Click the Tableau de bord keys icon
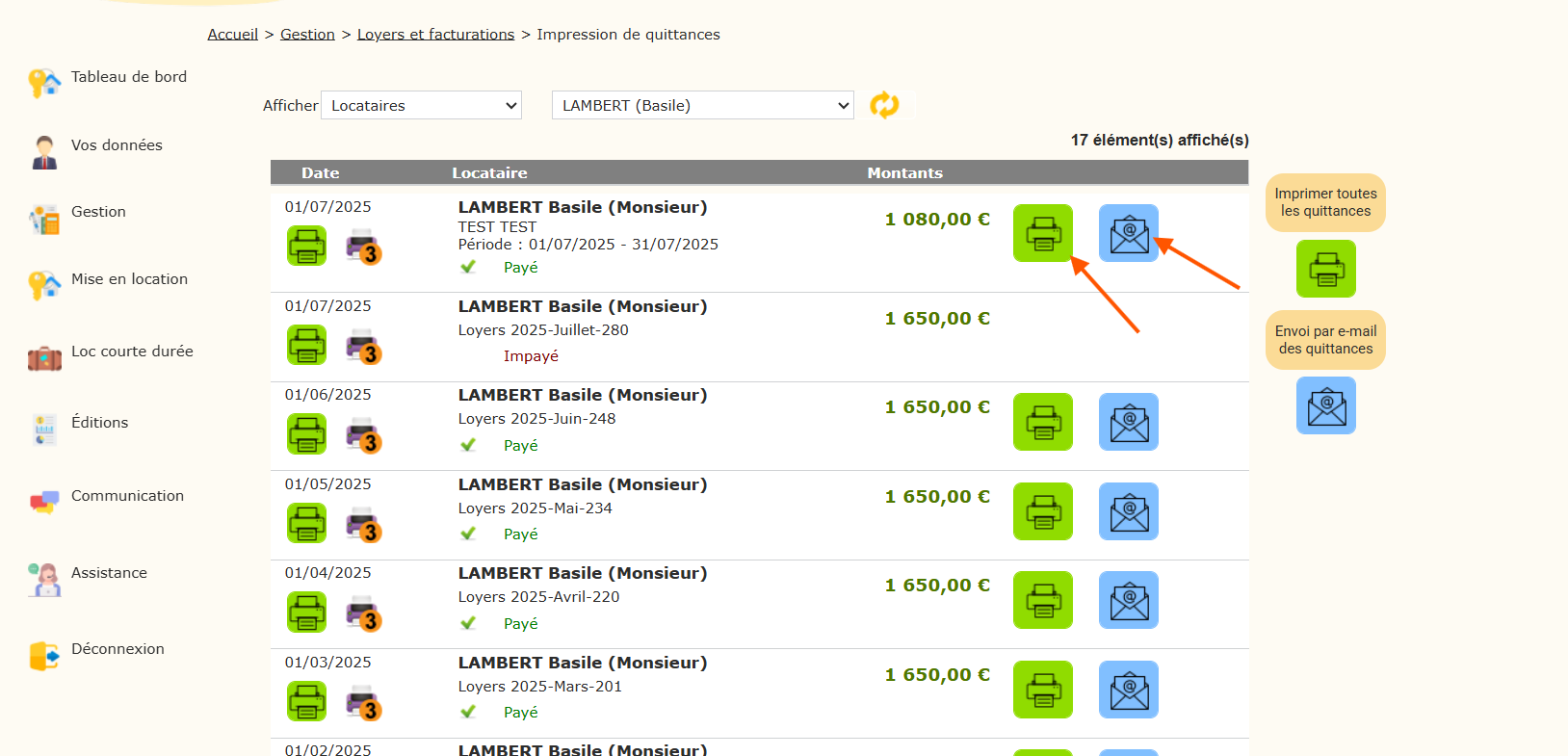This screenshot has width=1568, height=756. (44, 84)
